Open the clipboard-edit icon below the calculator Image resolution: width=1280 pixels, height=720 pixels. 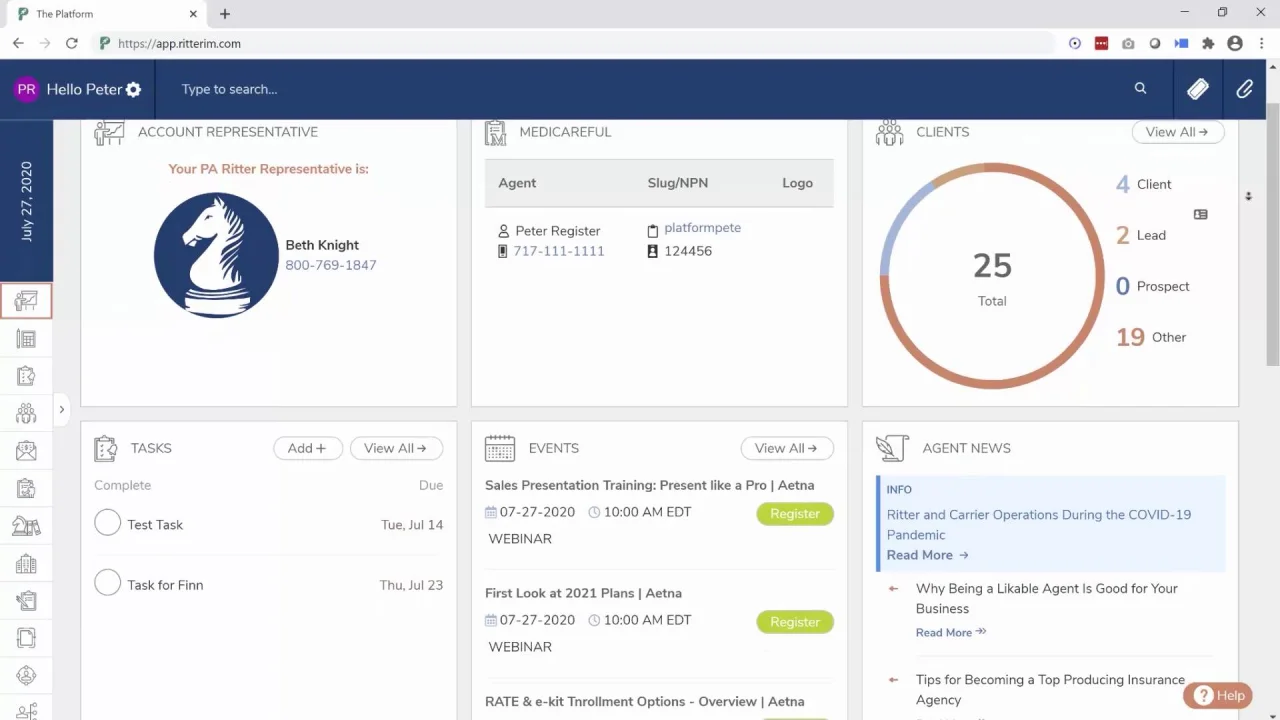pyautogui.click(x=26, y=376)
